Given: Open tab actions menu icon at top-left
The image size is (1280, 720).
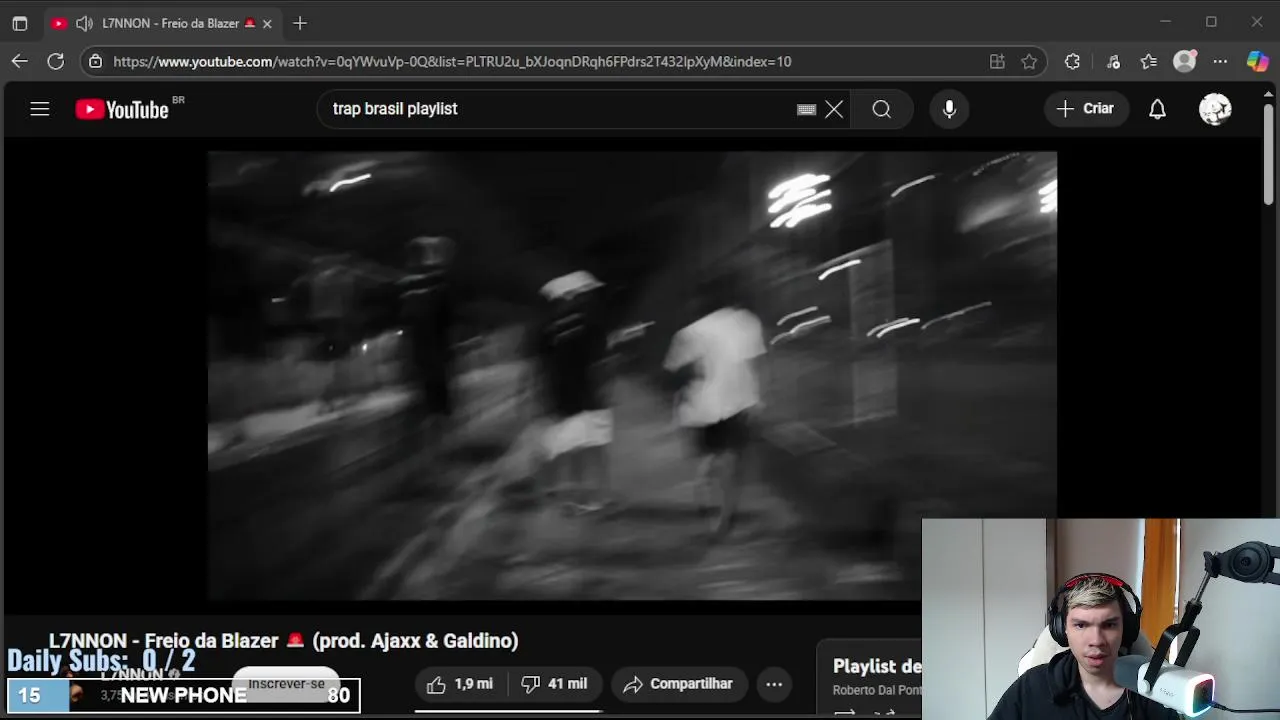Looking at the screenshot, I should point(20,23).
